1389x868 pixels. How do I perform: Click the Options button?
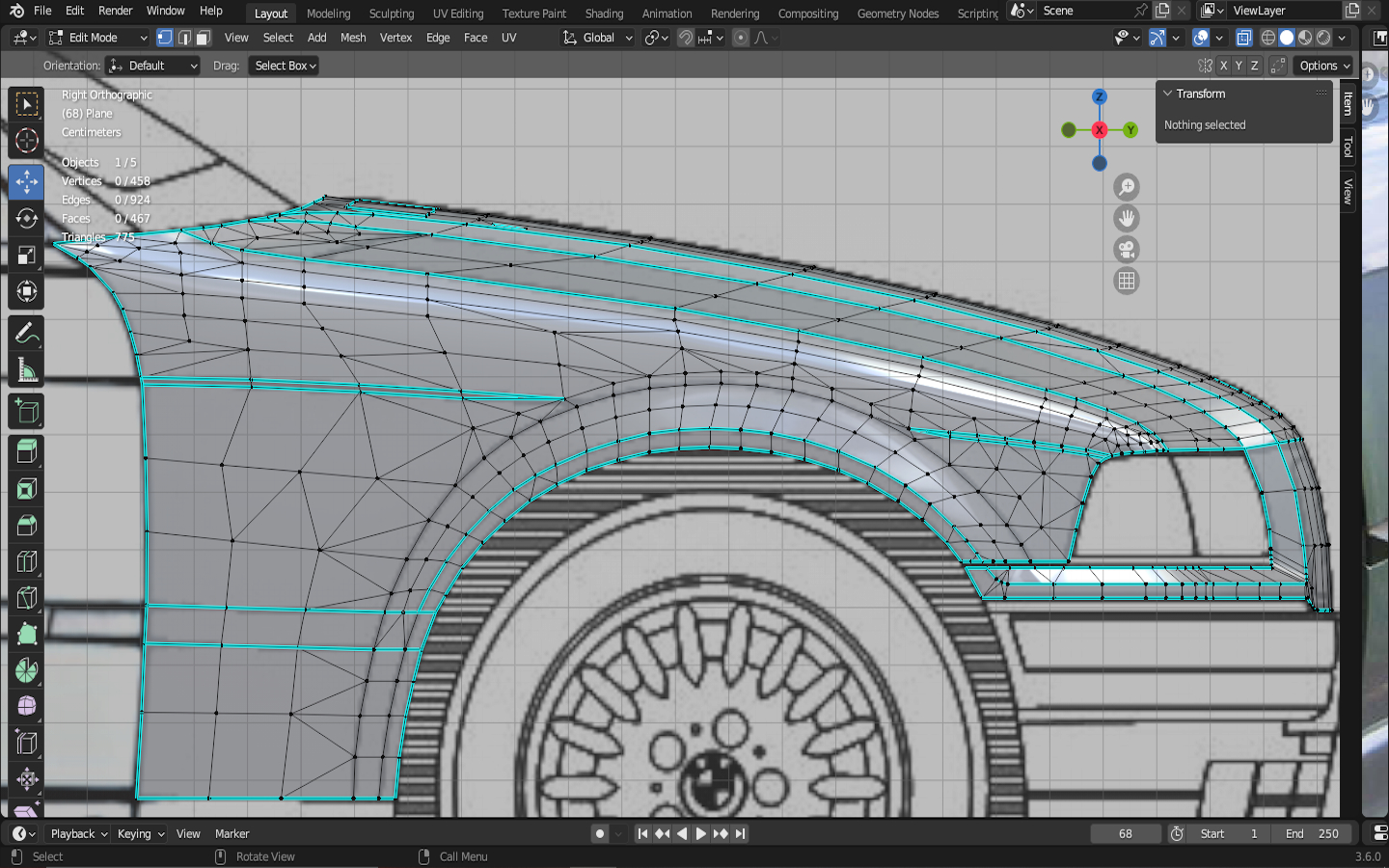pyautogui.click(x=1323, y=66)
